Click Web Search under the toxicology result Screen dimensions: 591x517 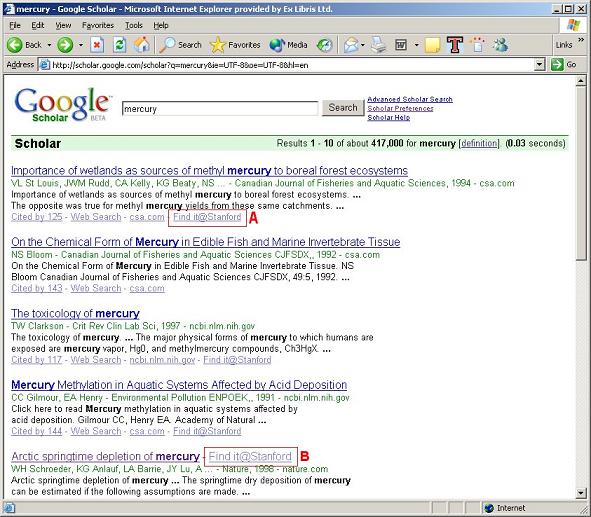point(96,360)
